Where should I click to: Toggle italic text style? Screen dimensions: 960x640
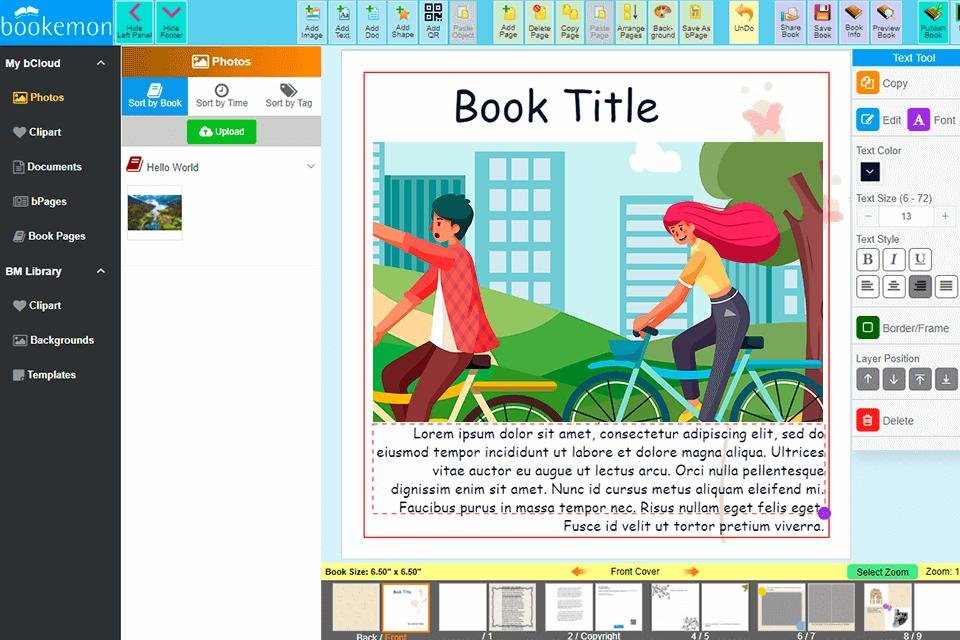[893, 260]
